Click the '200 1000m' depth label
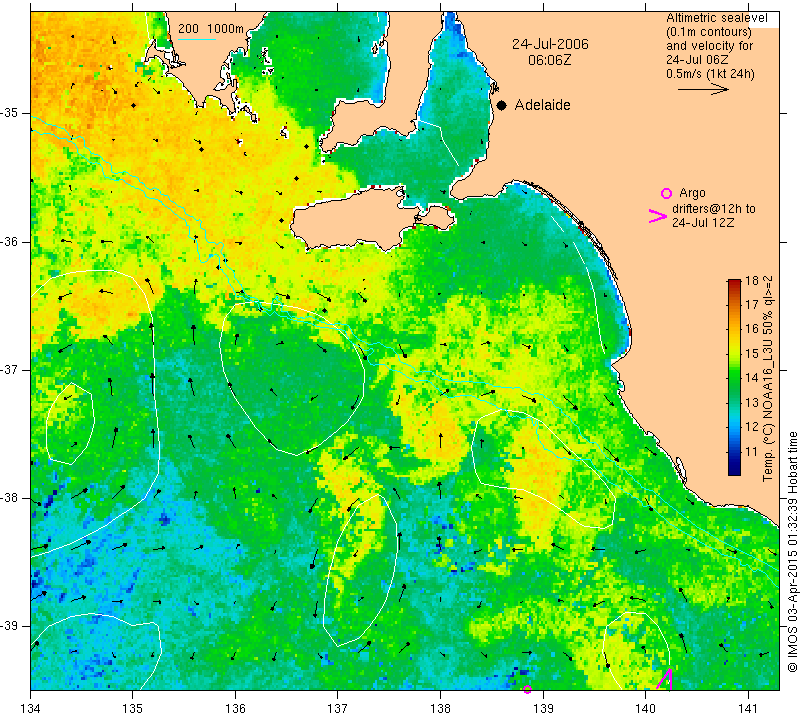The height and width of the screenshot is (720, 800). click(211, 29)
